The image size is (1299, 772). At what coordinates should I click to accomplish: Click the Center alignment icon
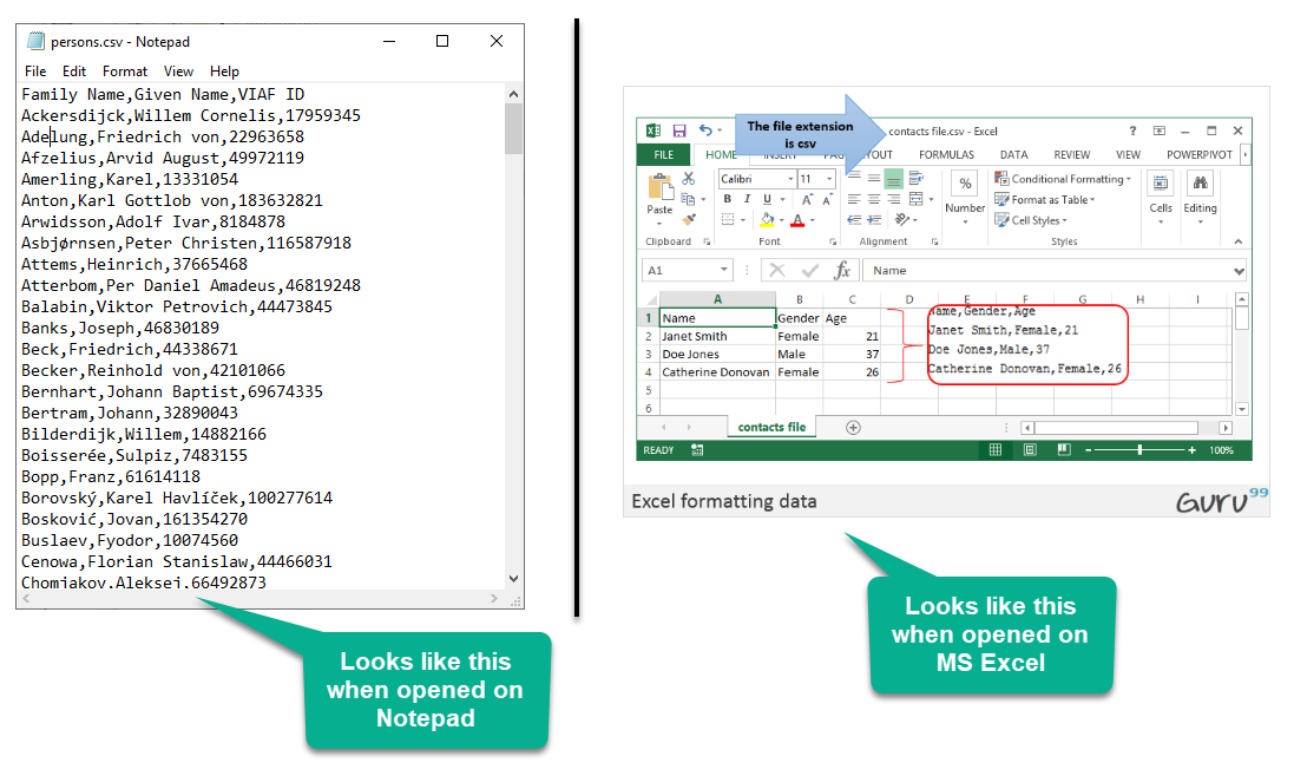(x=874, y=199)
